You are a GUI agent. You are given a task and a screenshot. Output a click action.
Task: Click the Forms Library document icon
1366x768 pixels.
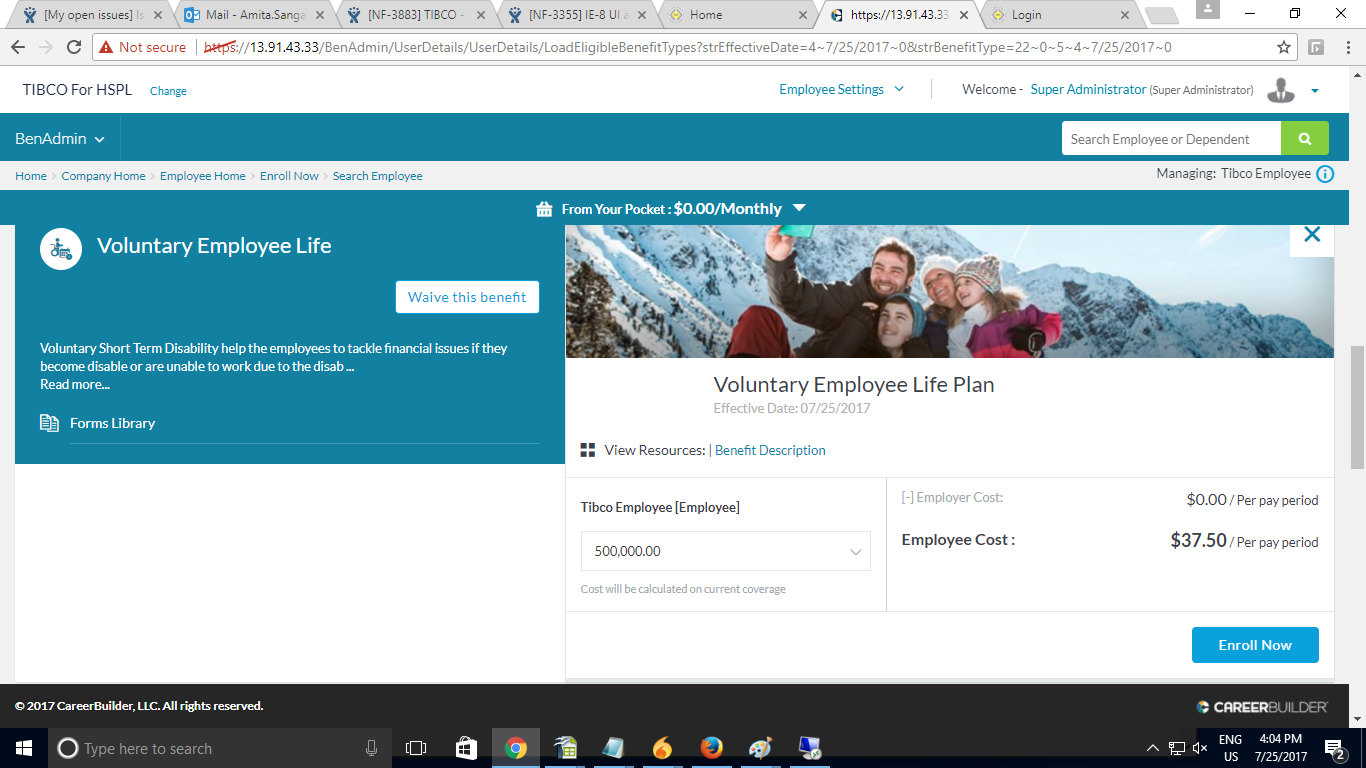point(49,423)
